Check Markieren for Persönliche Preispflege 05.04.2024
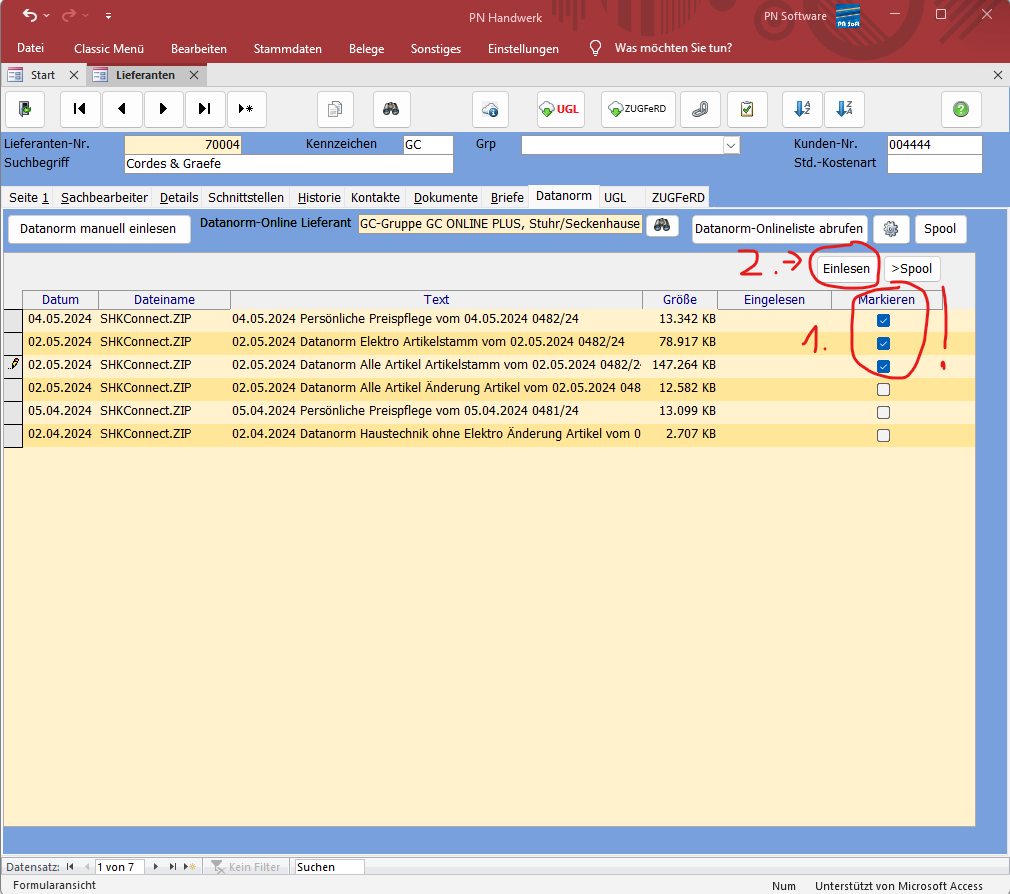The width and height of the screenshot is (1010, 894). coord(883,412)
